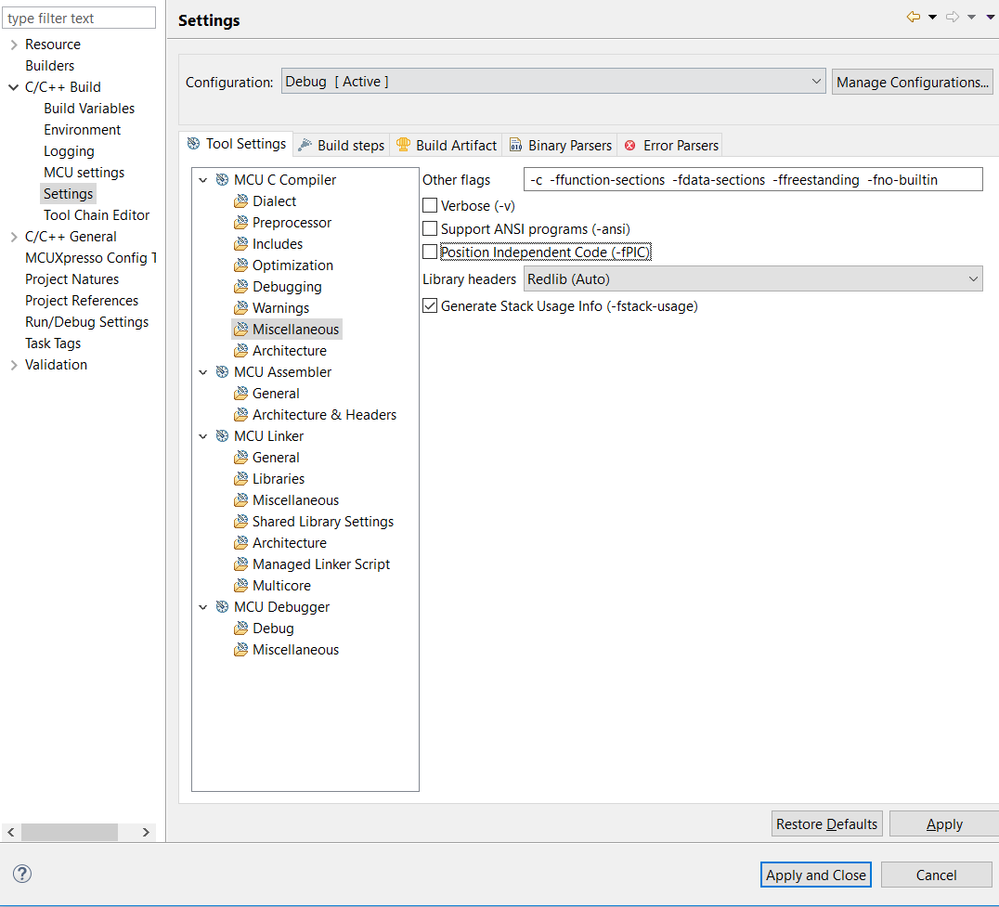Open Run/Debug Settings page
Viewport: 999px width, 907px height.
[x=87, y=322]
